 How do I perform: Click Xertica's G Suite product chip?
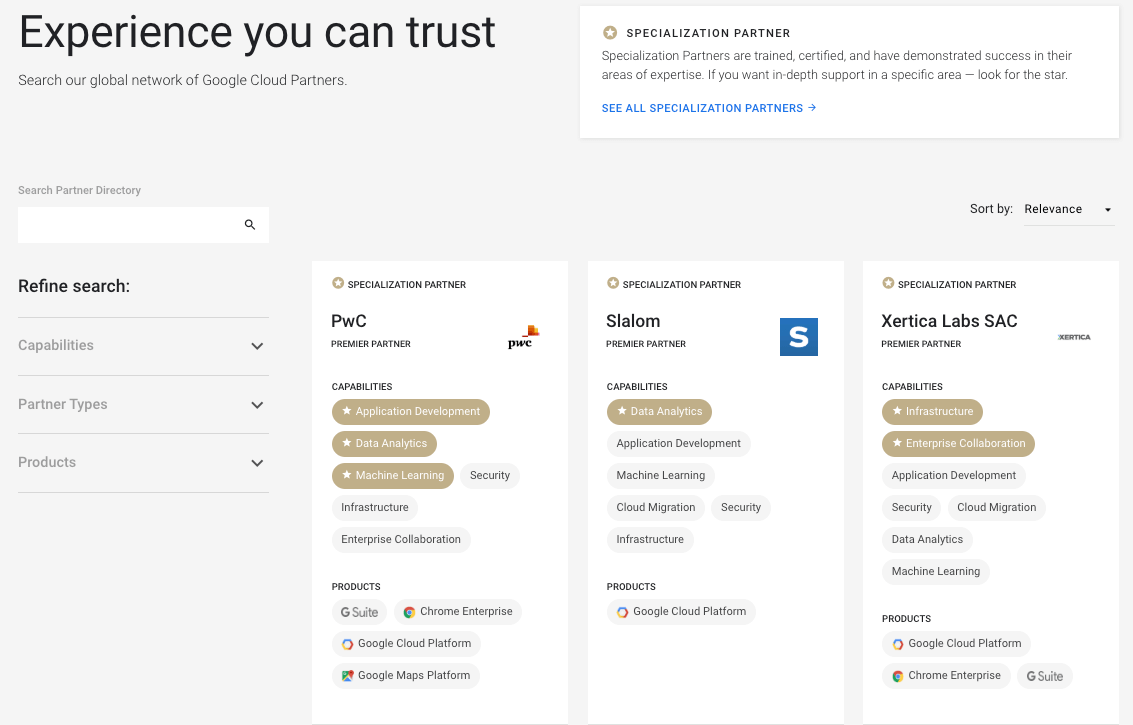[x=1045, y=676]
